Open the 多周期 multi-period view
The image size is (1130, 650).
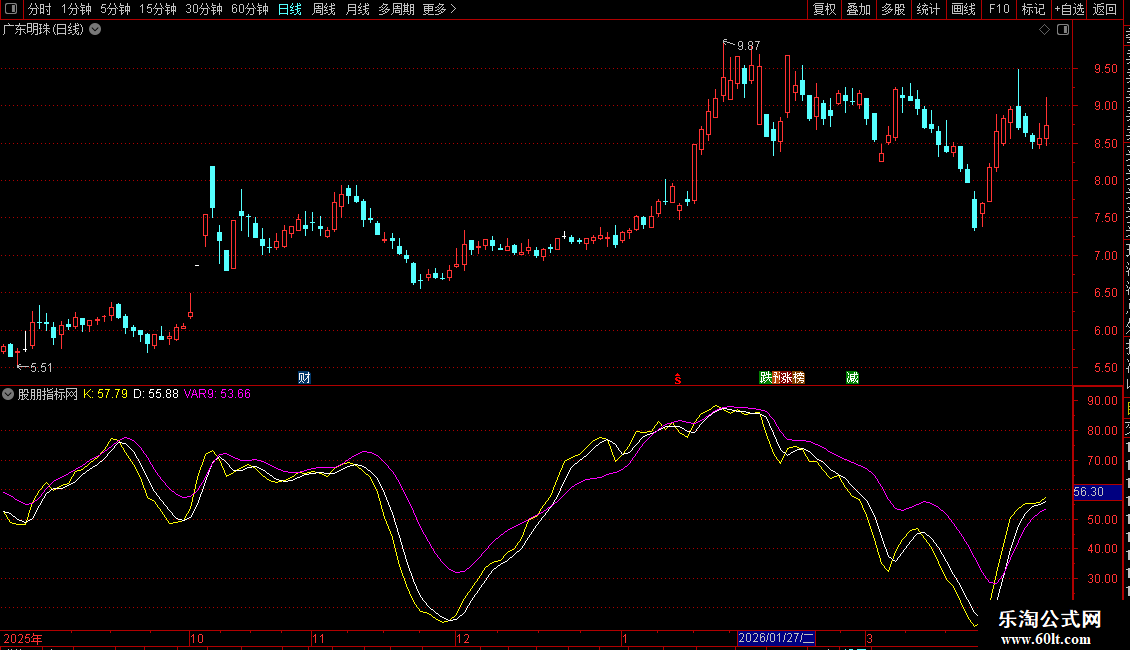click(396, 9)
